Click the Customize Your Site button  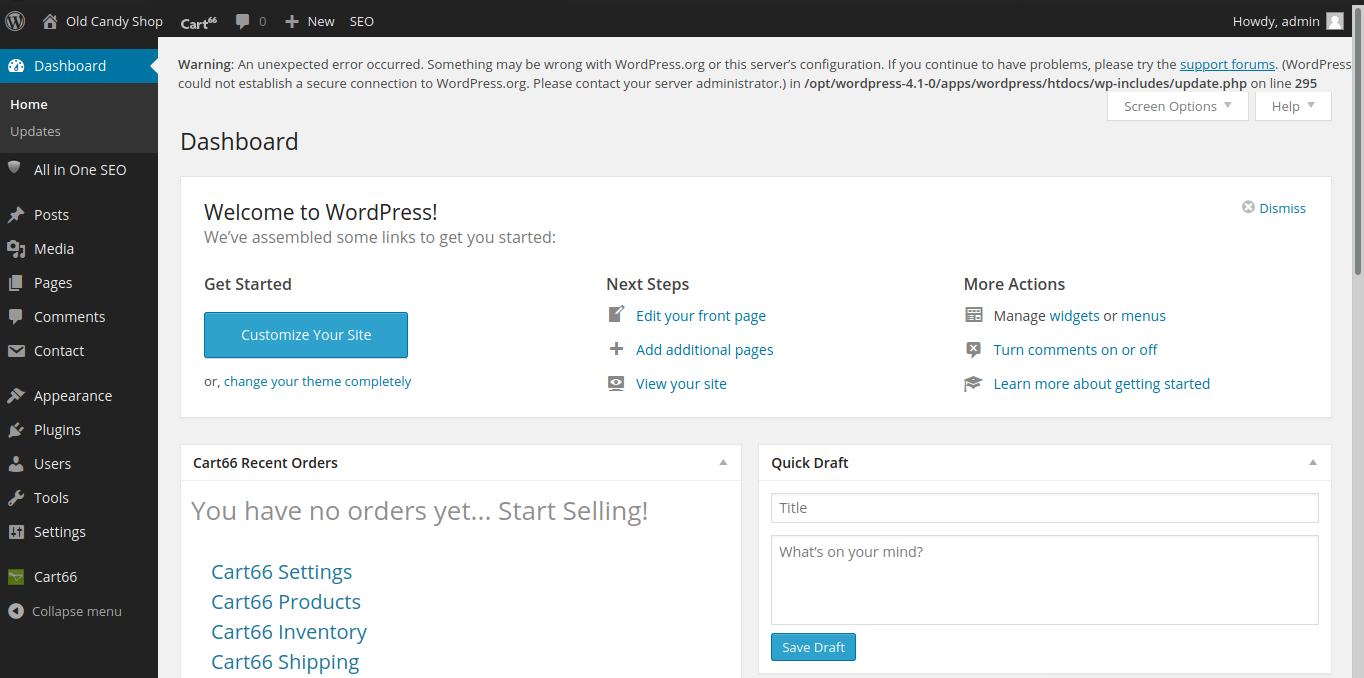pyautogui.click(x=306, y=335)
